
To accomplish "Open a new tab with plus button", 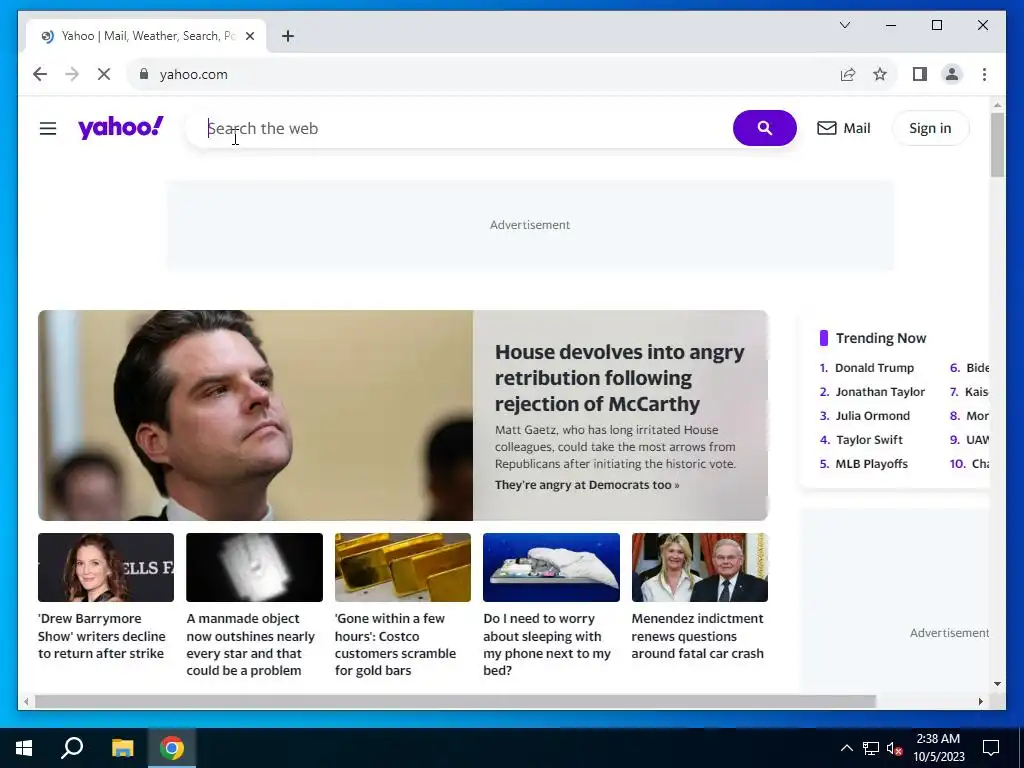I will (x=288, y=36).
